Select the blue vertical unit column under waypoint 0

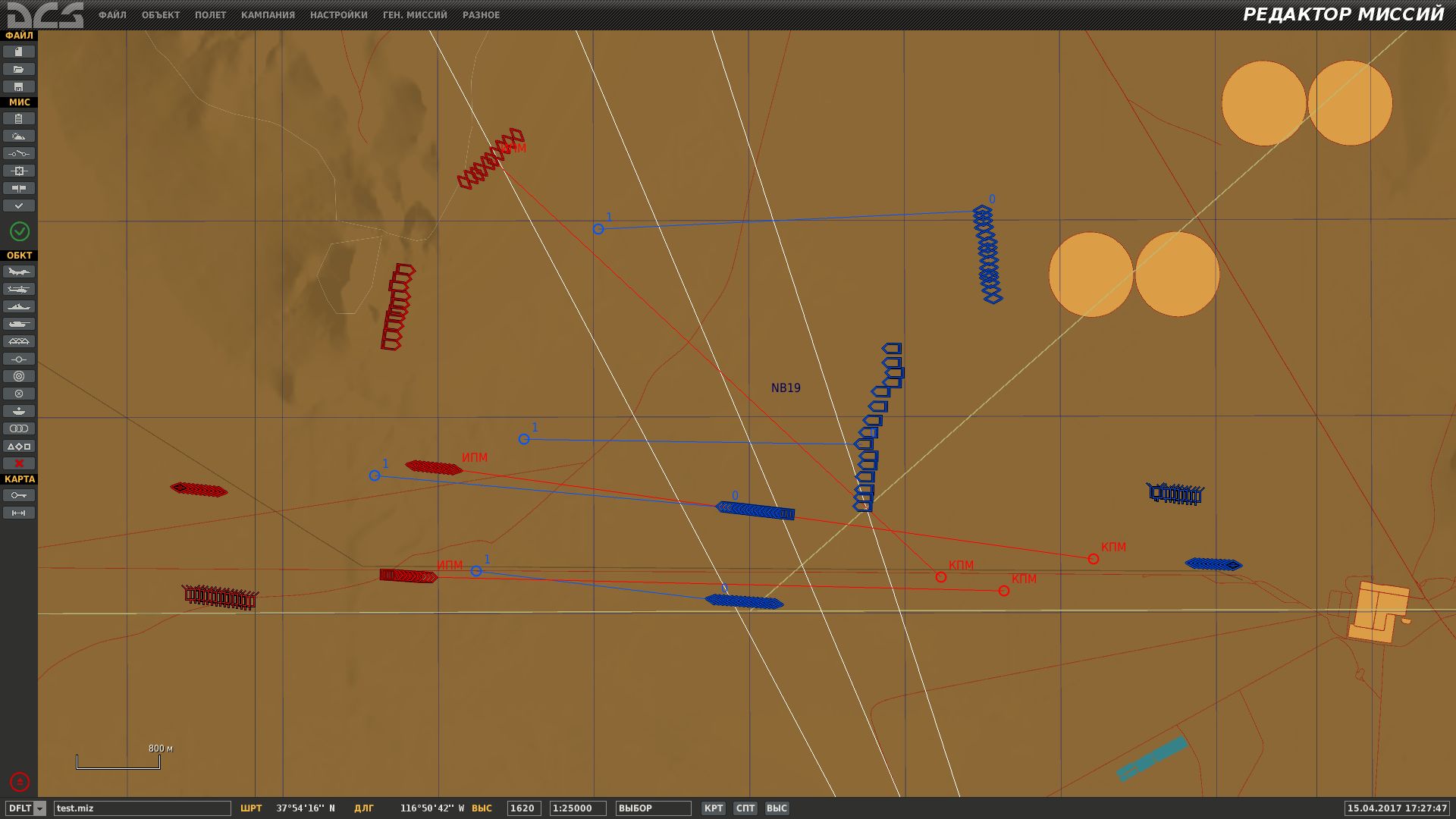click(987, 254)
